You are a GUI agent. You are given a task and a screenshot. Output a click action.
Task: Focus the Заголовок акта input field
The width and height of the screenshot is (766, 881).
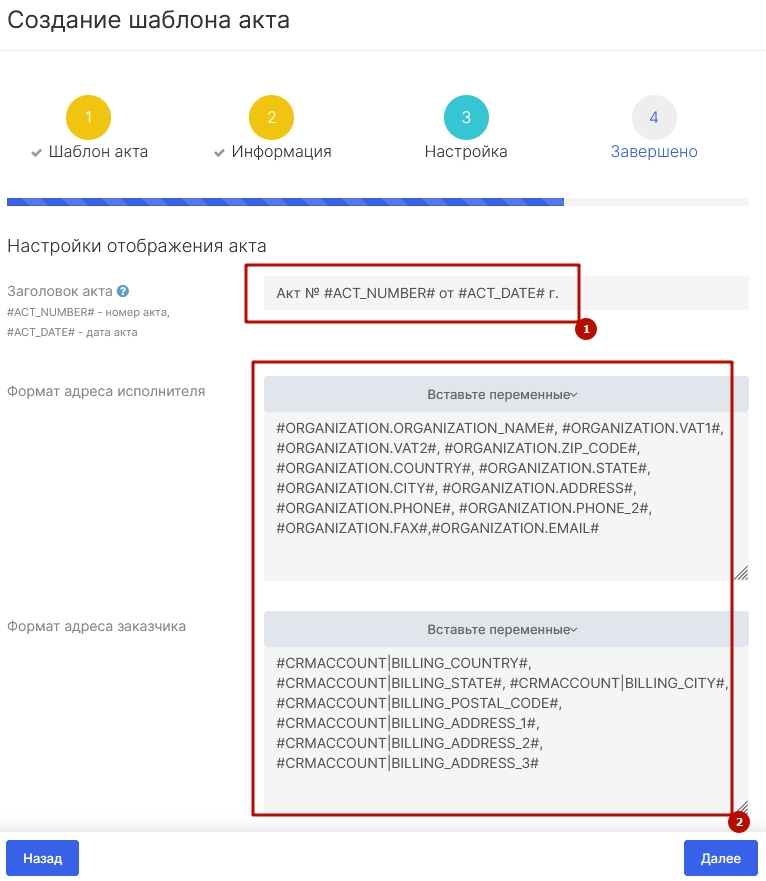pyautogui.click(x=506, y=293)
